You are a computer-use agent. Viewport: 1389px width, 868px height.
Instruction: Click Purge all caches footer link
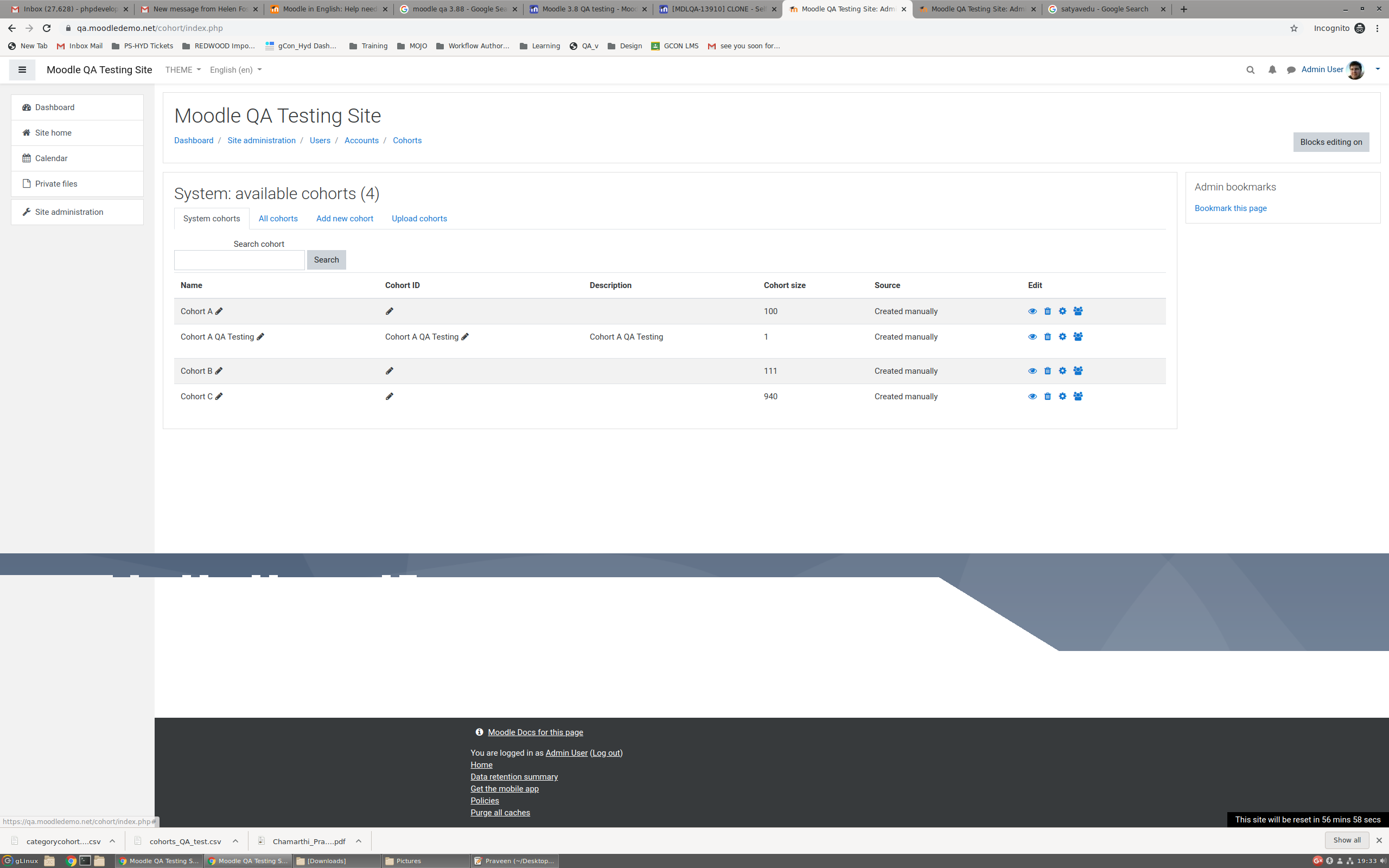[500, 813]
